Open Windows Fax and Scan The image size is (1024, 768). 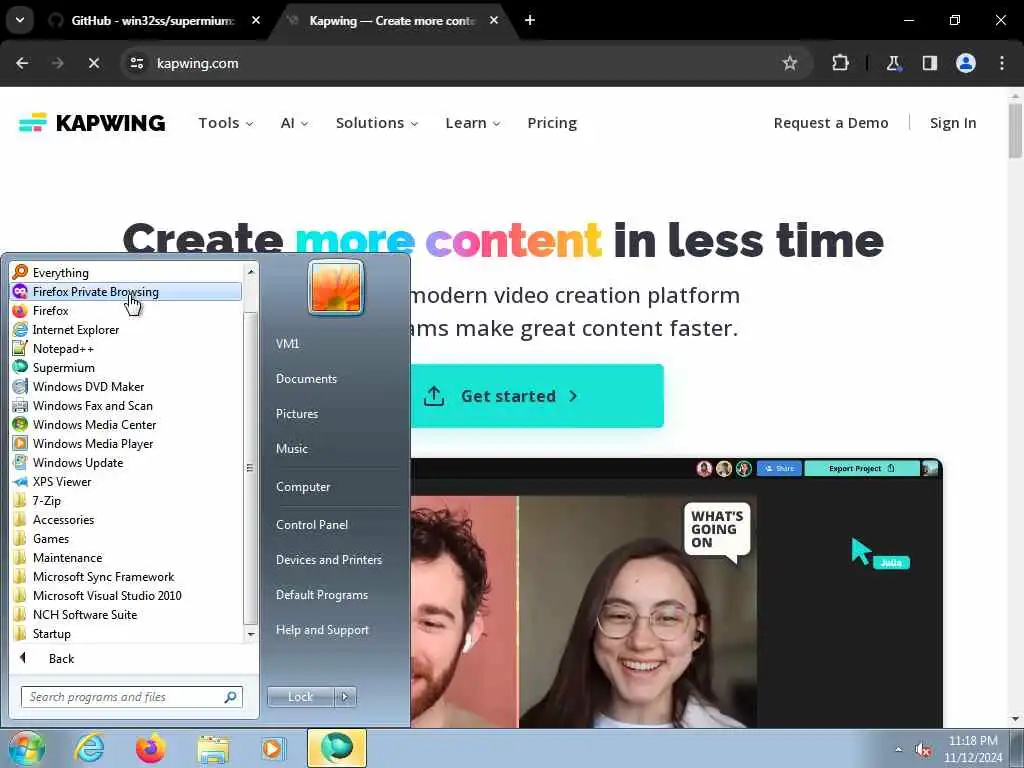[92, 406]
